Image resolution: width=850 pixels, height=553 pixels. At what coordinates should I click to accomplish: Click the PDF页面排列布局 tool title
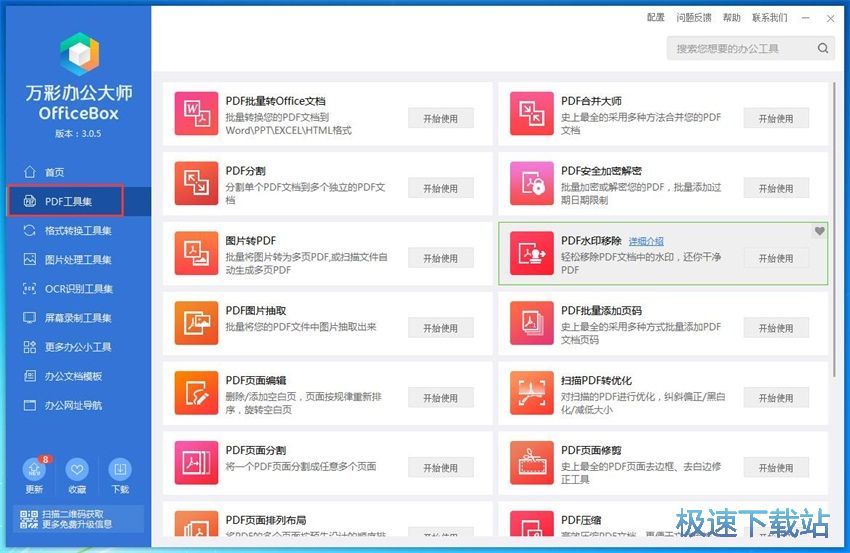(266, 520)
